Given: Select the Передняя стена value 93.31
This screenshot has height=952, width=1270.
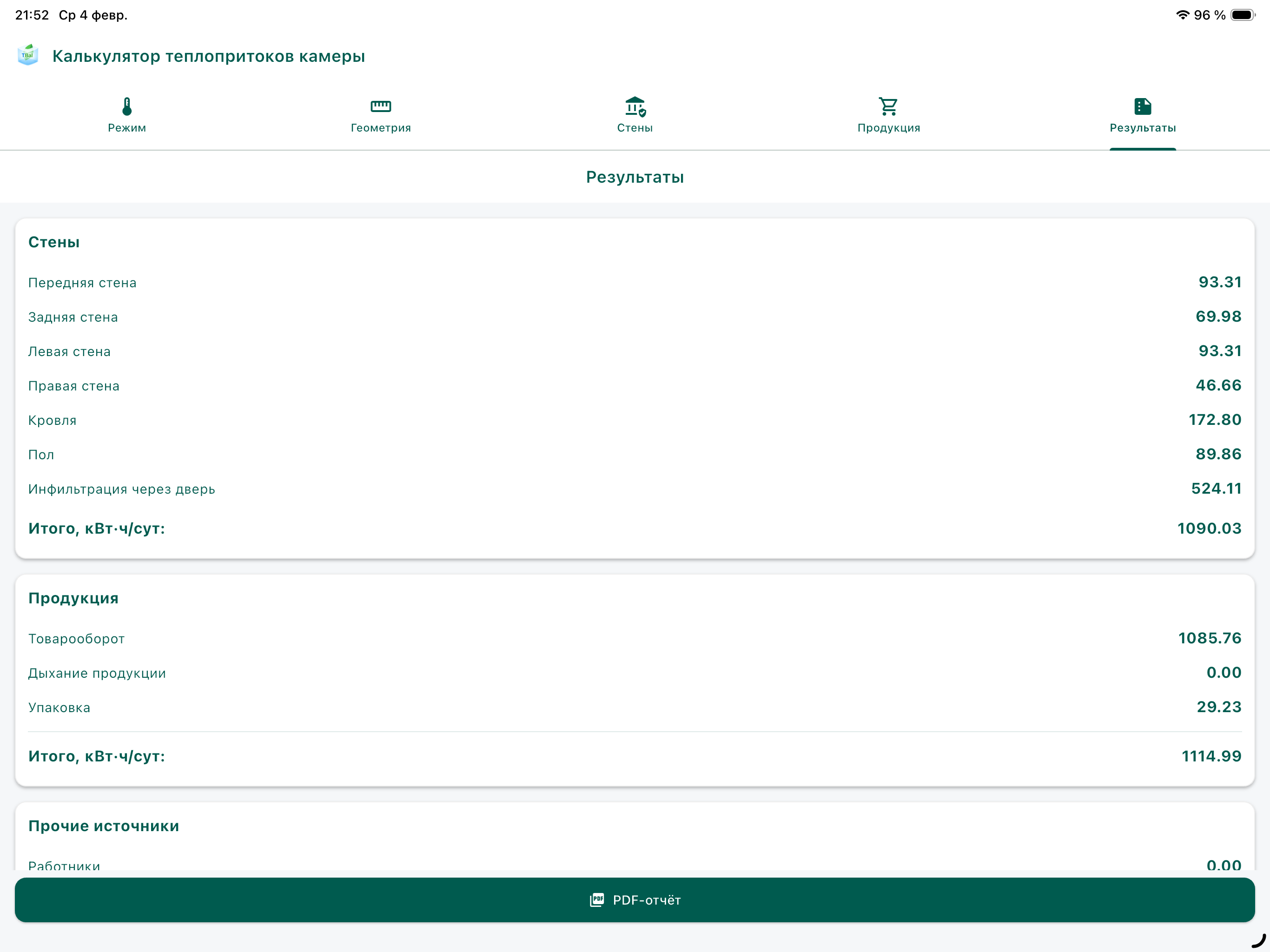Looking at the screenshot, I should (1220, 282).
